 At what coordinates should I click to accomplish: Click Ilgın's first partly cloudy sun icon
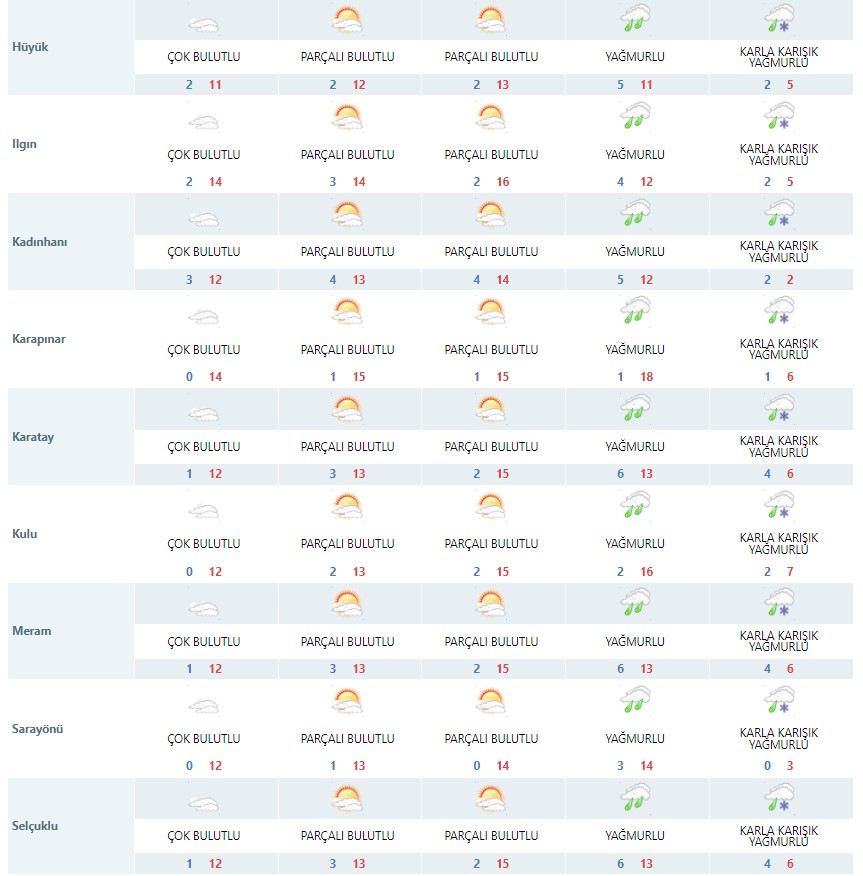347,117
